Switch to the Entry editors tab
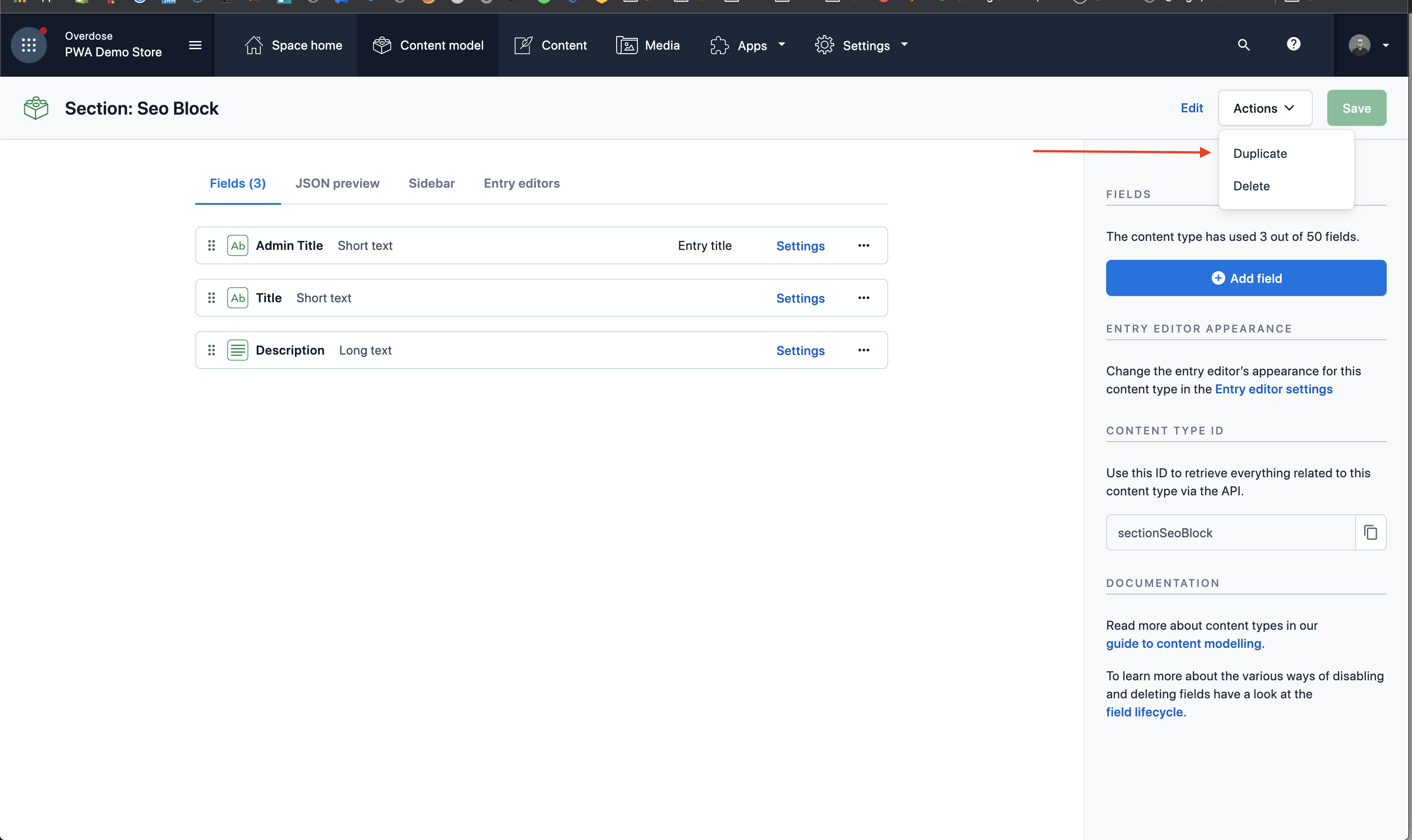Image resolution: width=1412 pixels, height=840 pixels. (x=522, y=183)
